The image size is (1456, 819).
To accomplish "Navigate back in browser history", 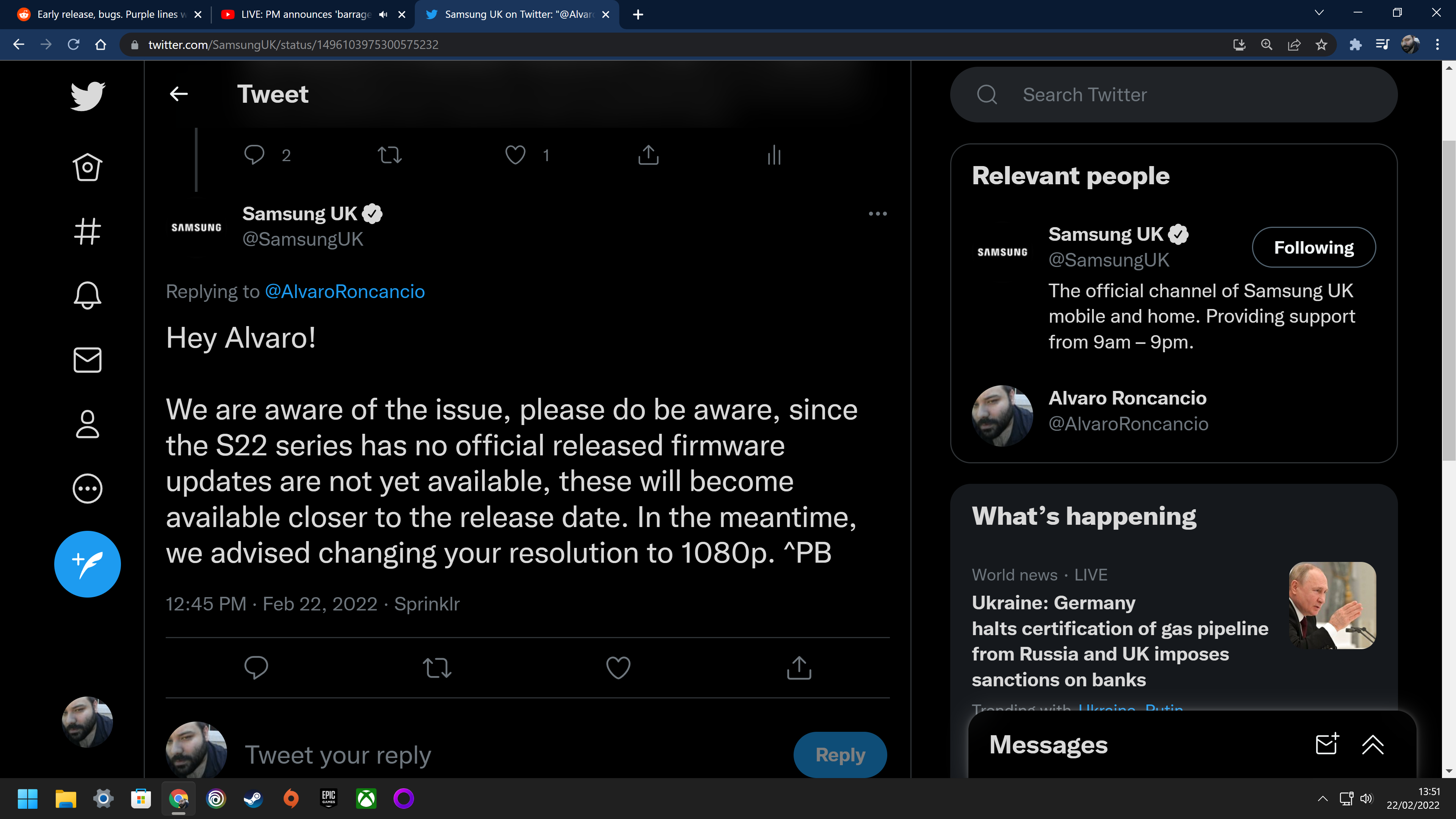I will [19, 44].
